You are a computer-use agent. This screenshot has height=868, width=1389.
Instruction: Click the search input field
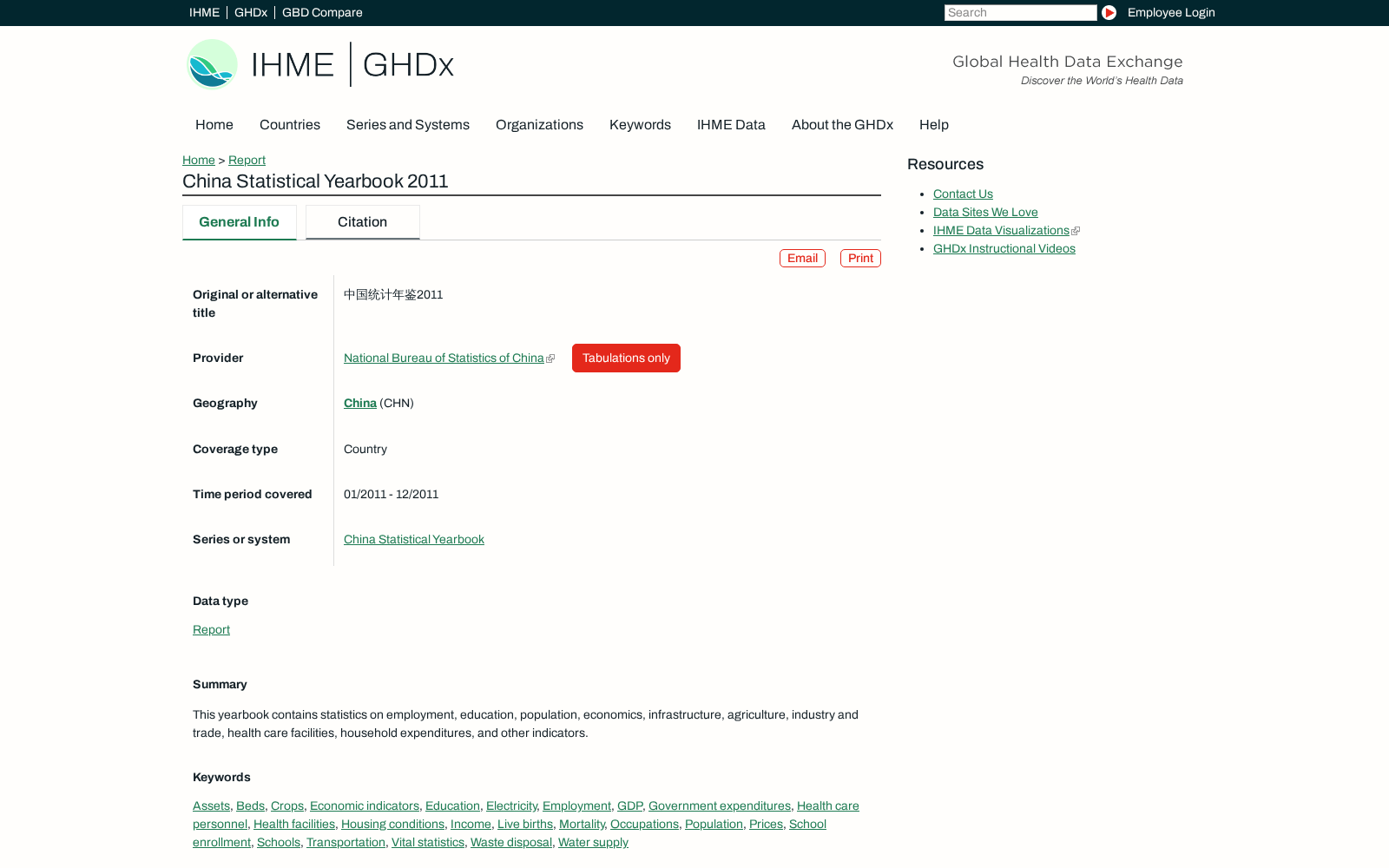(x=1021, y=12)
